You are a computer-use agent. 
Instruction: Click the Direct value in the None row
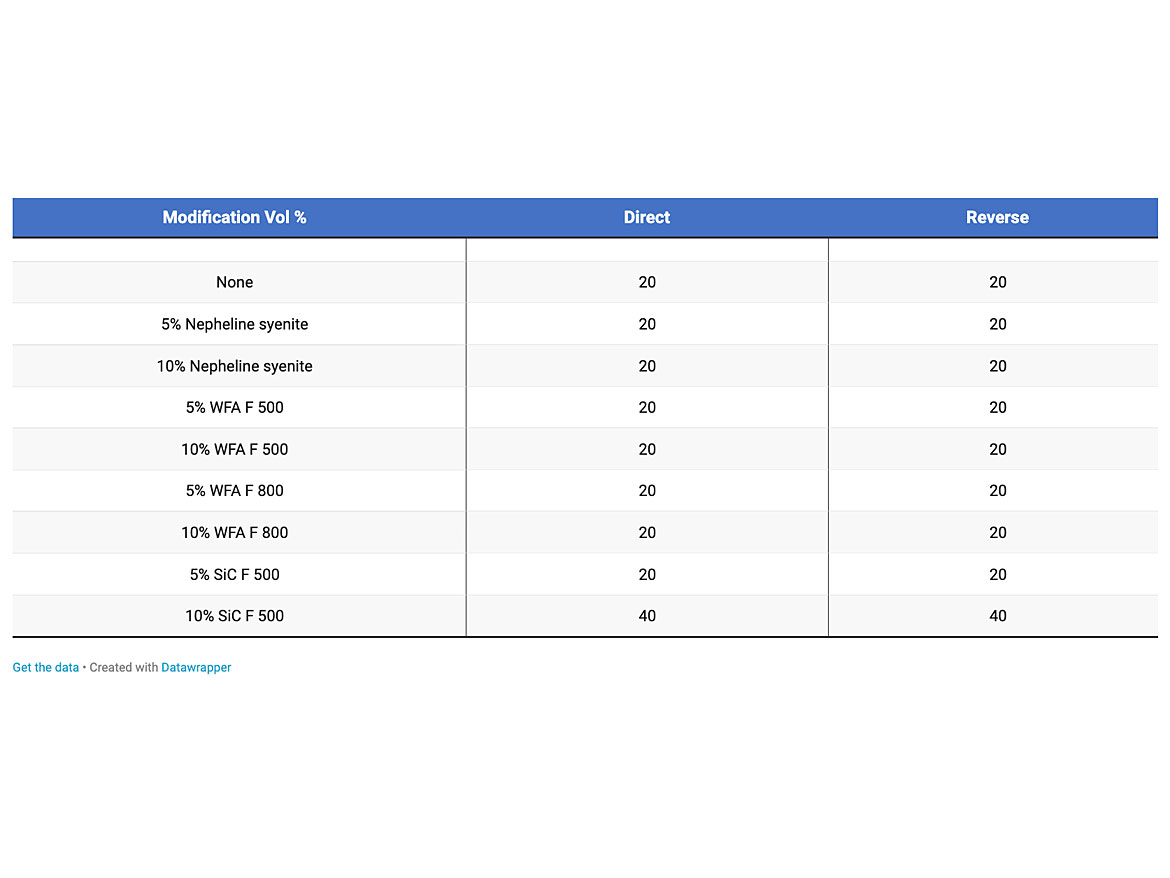[x=647, y=283]
